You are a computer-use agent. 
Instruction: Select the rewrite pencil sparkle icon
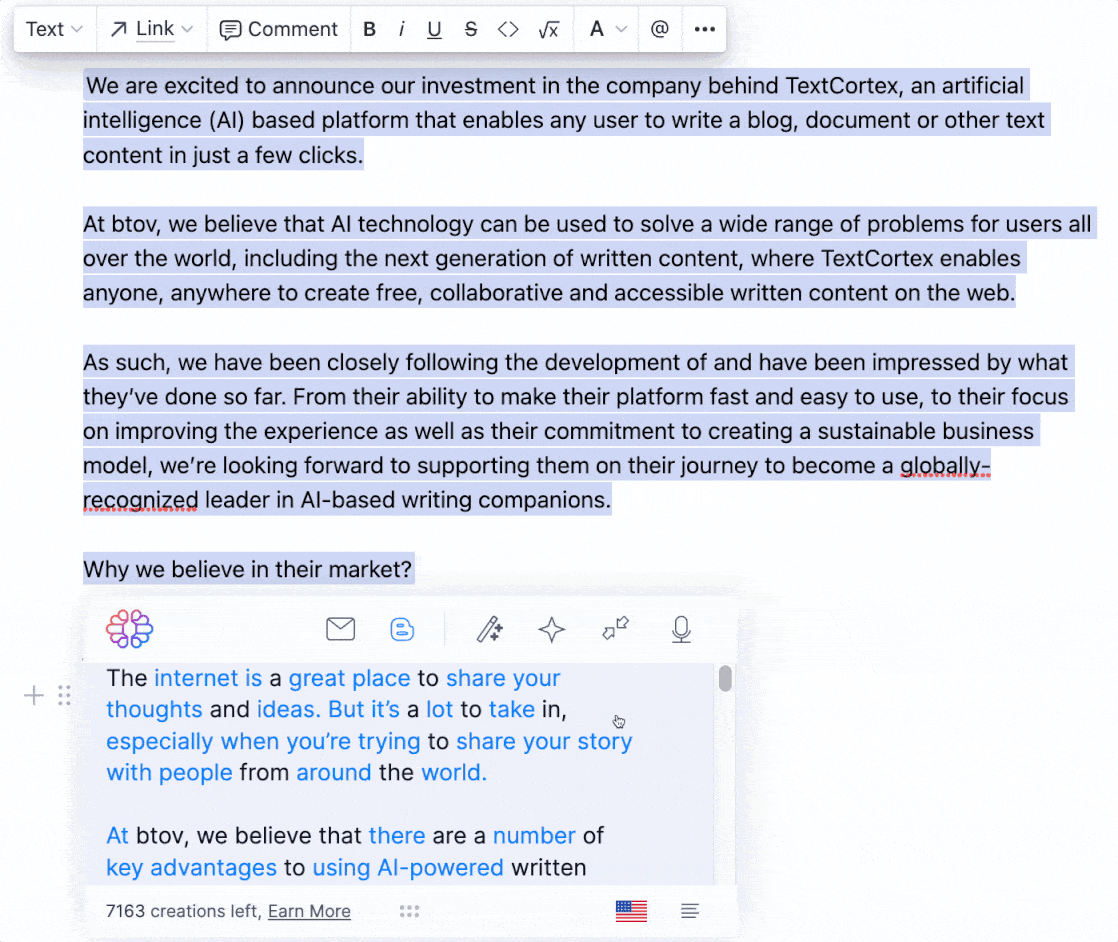click(490, 630)
